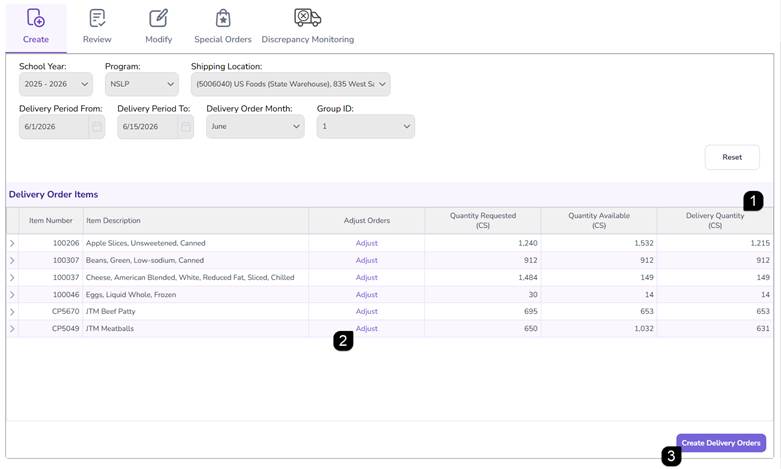Viewport: 781px width, 469px height.
Task: Open the School Year dropdown
Action: click(56, 84)
